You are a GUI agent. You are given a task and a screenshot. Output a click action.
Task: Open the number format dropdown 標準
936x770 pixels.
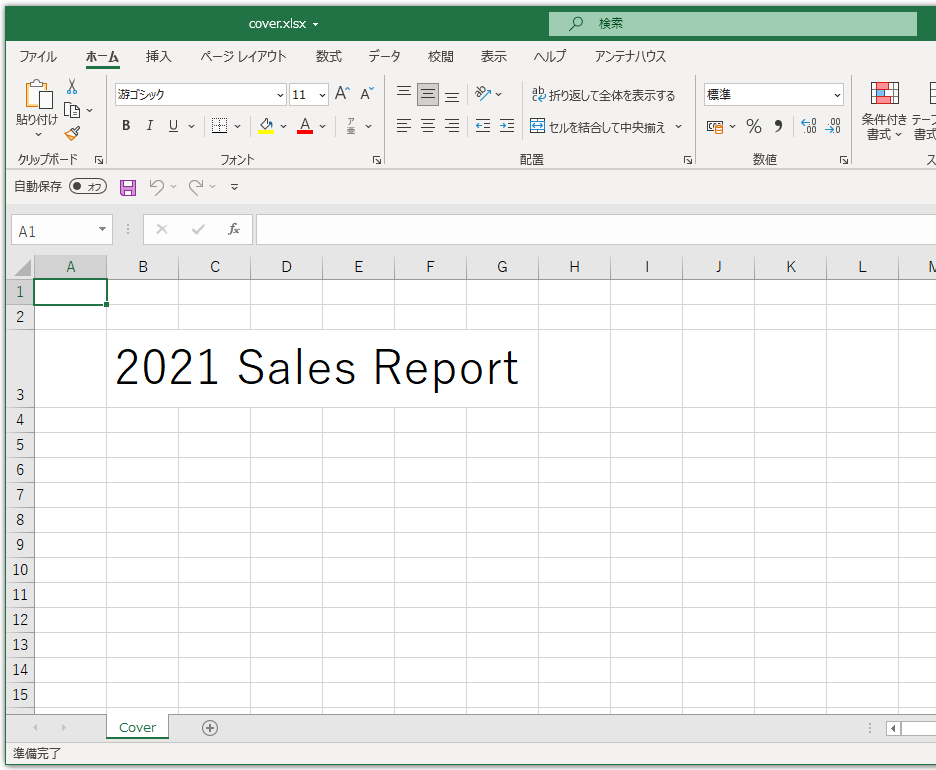[x=838, y=95]
